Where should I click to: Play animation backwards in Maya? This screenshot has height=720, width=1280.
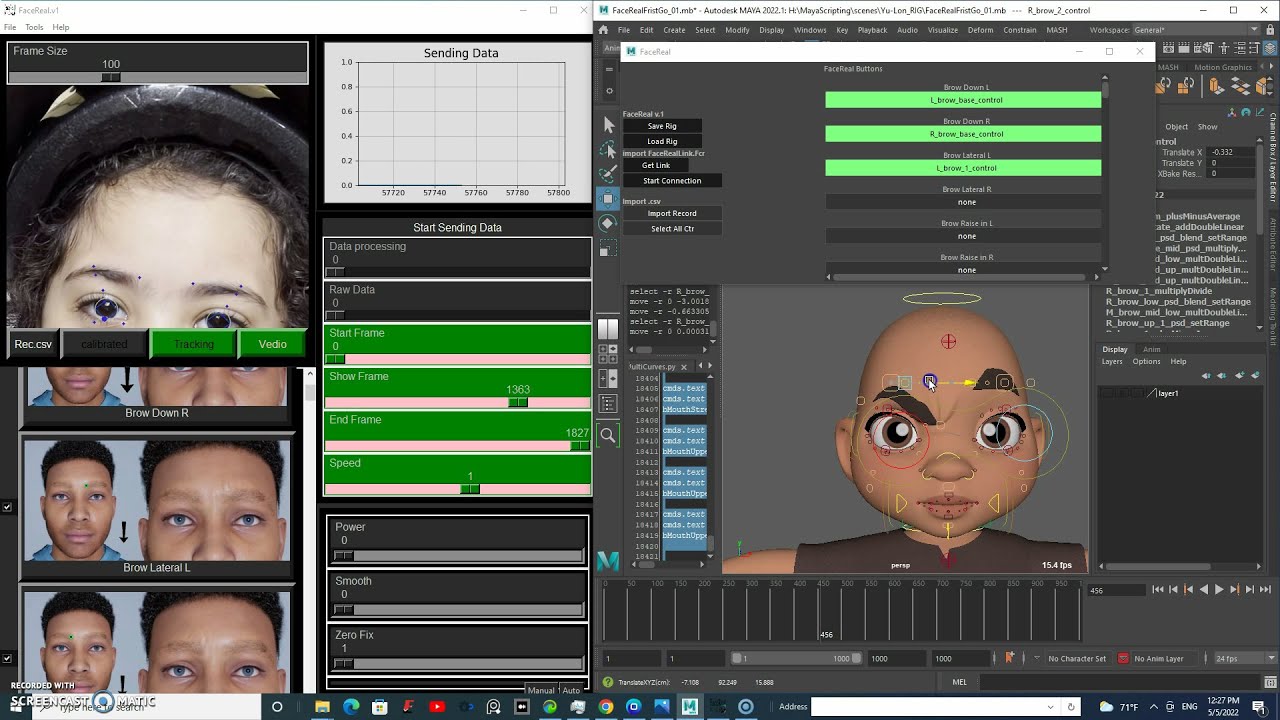1204,590
